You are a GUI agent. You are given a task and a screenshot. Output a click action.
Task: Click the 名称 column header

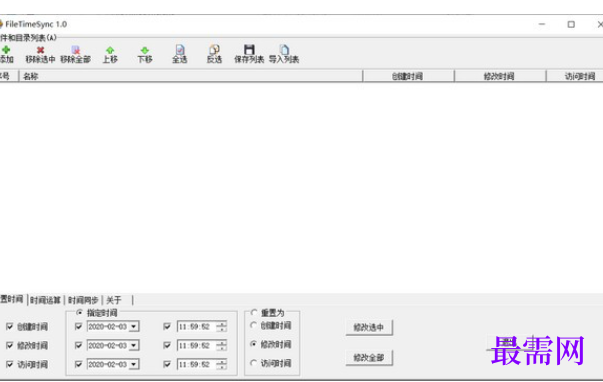(190, 76)
